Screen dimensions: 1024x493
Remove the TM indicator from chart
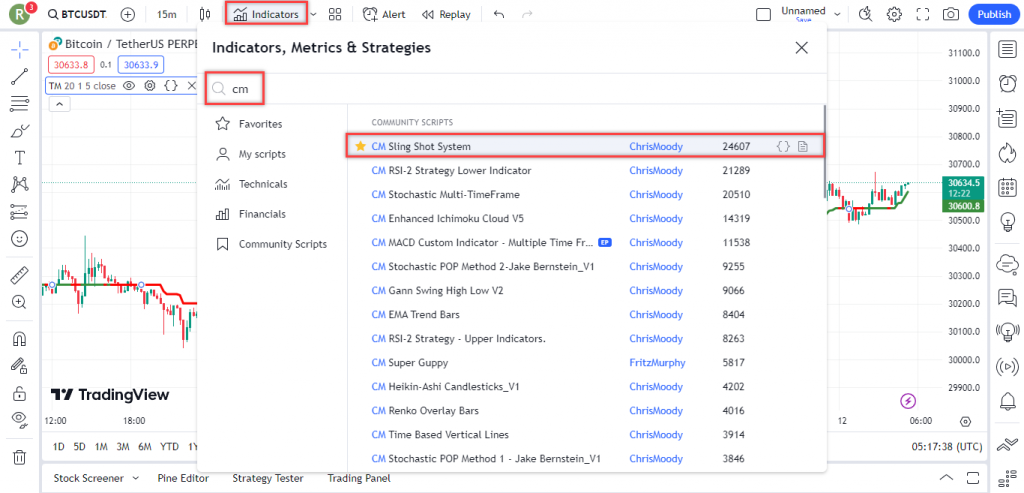(191, 86)
